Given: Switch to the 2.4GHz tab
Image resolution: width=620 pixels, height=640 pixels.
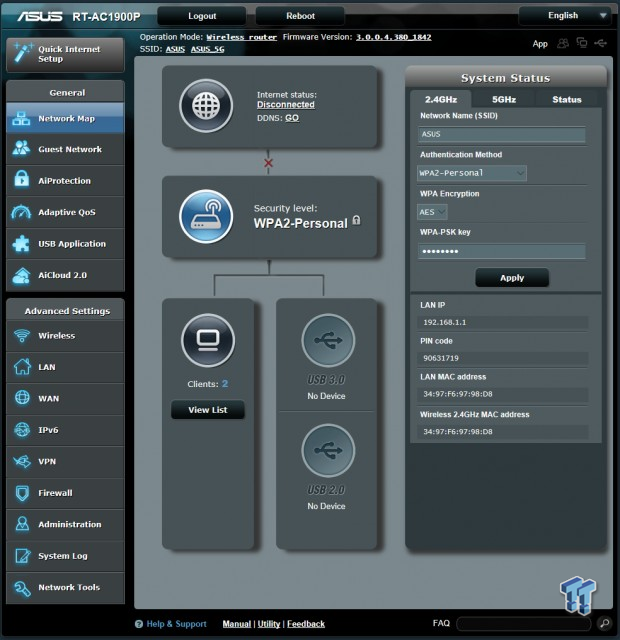Looking at the screenshot, I should click(x=441, y=100).
